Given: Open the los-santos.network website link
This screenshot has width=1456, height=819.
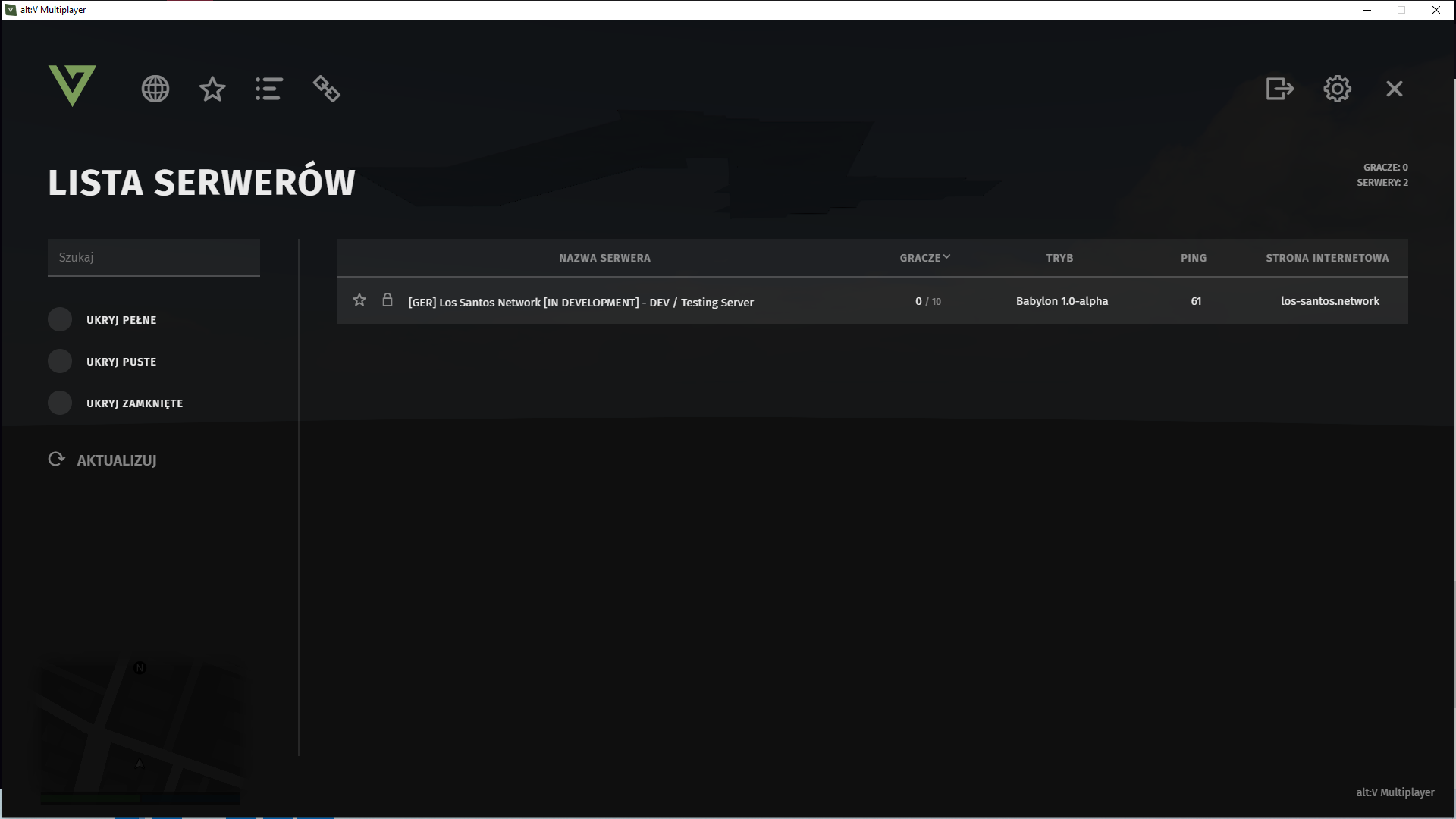Looking at the screenshot, I should tap(1329, 301).
